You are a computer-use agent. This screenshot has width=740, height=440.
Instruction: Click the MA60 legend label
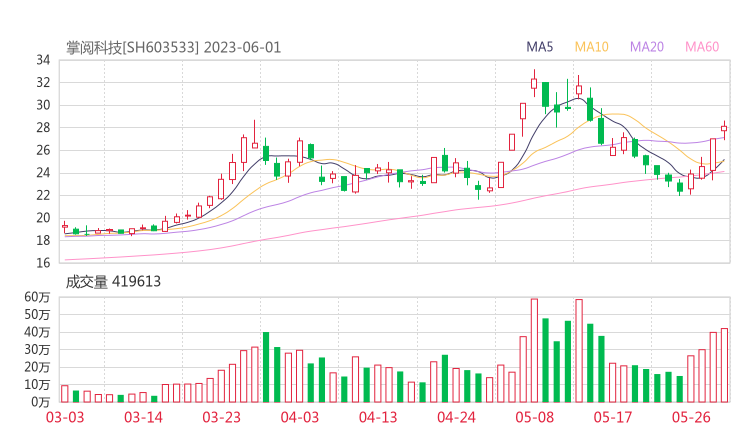702,47
